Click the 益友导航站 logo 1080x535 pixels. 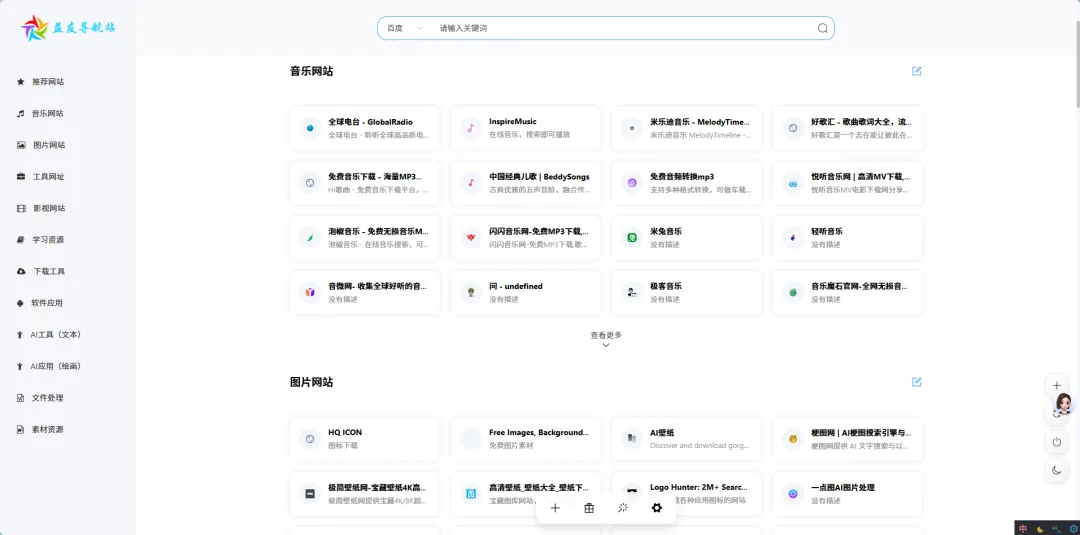[x=68, y=28]
